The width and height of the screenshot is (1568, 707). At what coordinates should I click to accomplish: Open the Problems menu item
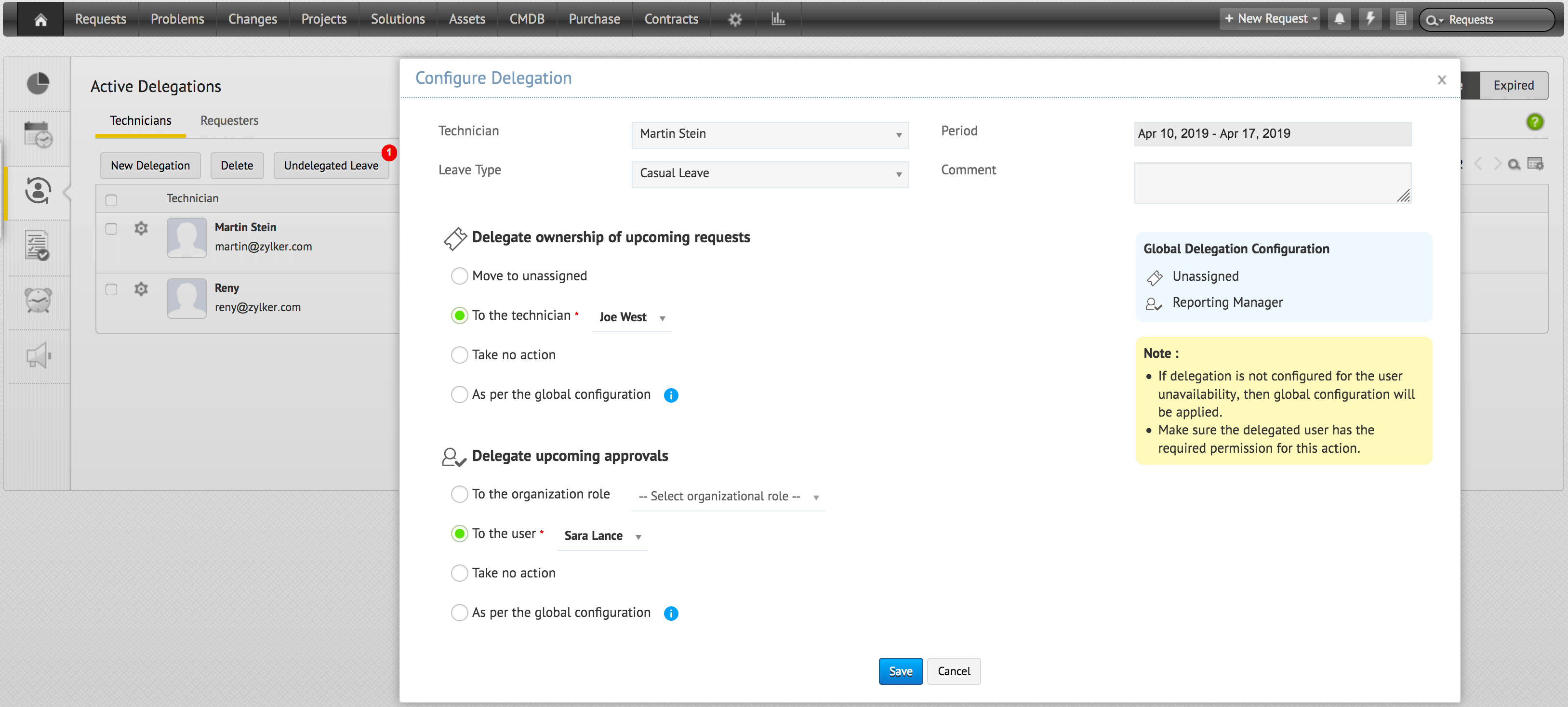coord(177,19)
